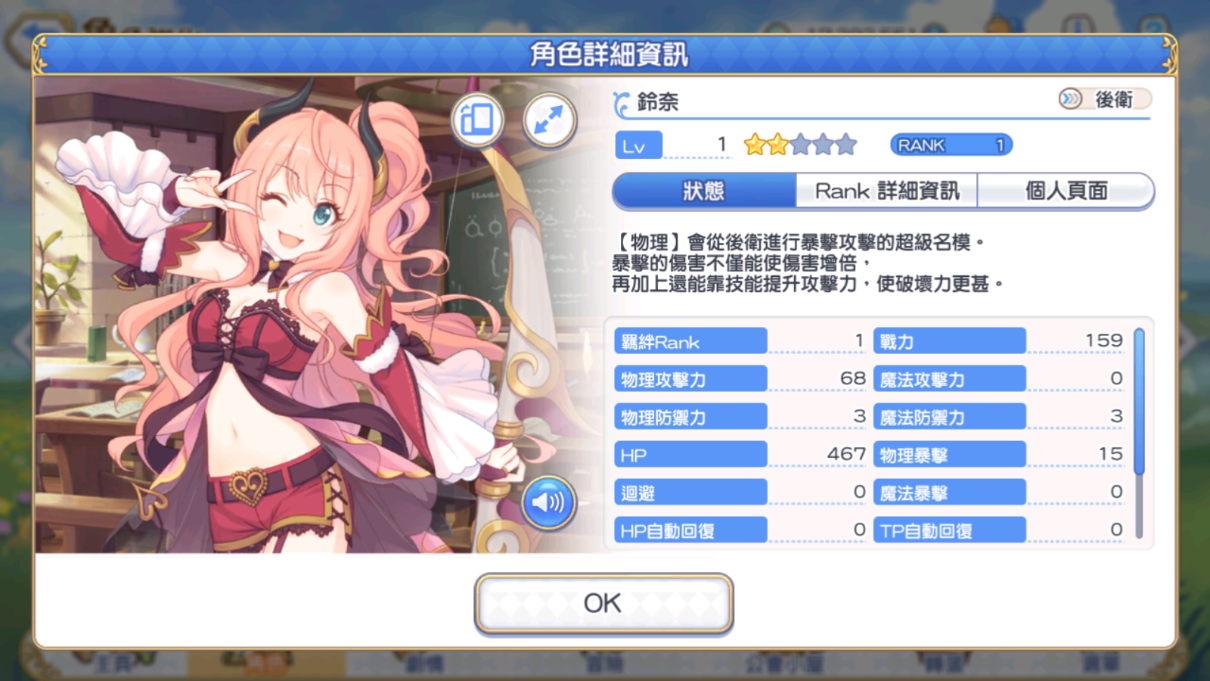Switch the character card view icon
Image resolution: width=1210 pixels, height=681 pixels.
pyautogui.click(x=477, y=120)
